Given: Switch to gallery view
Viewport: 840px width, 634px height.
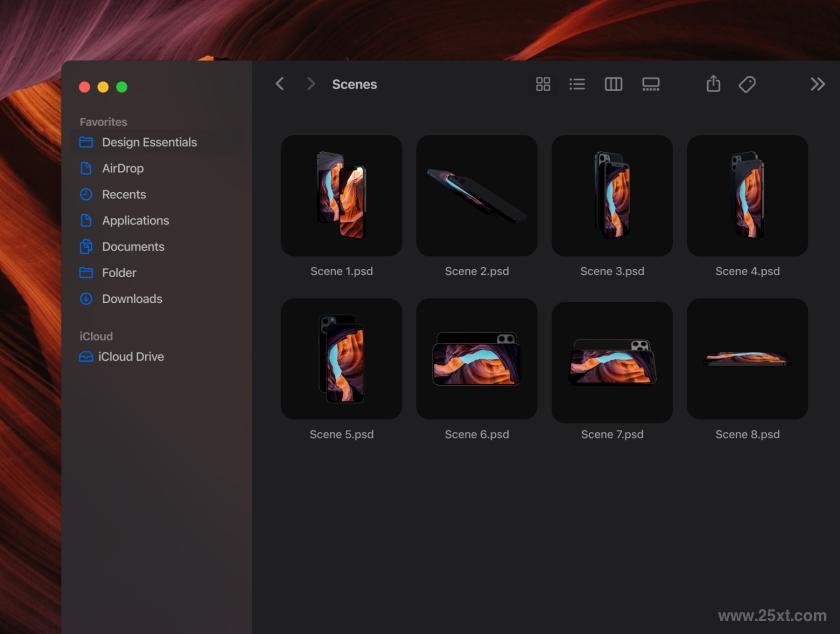Looking at the screenshot, I should tap(651, 84).
